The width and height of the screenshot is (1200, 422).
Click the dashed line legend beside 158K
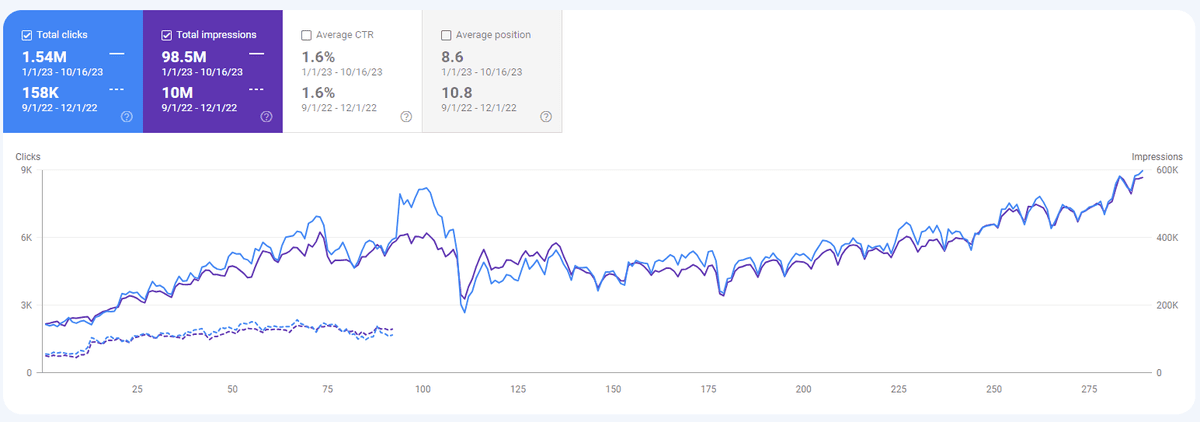pyautogui.click(x=117, y=90)
